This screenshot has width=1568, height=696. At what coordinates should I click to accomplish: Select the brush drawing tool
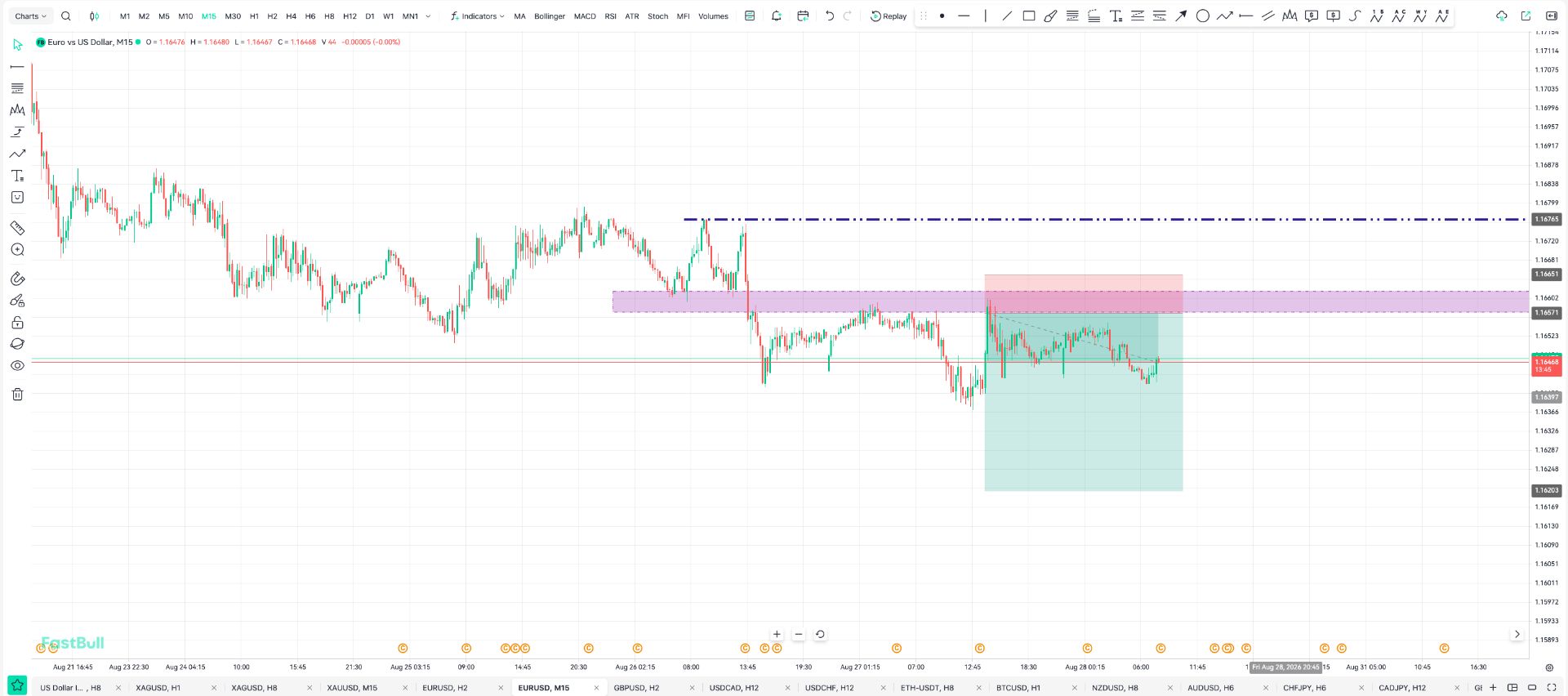[1051, 16]
